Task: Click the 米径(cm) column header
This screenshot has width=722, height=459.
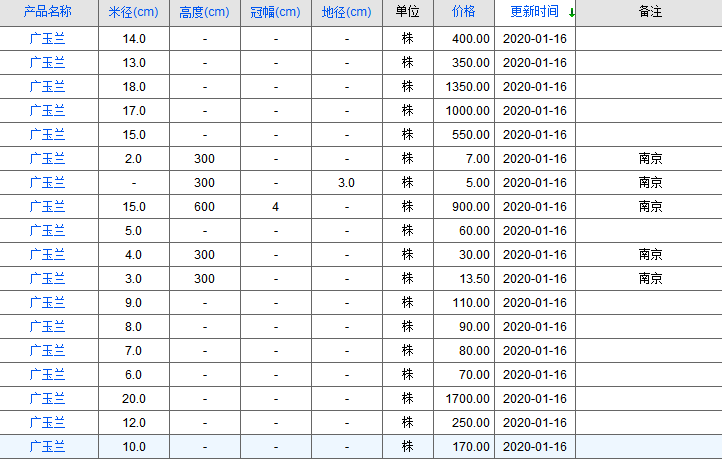Action: pos(133,13)
